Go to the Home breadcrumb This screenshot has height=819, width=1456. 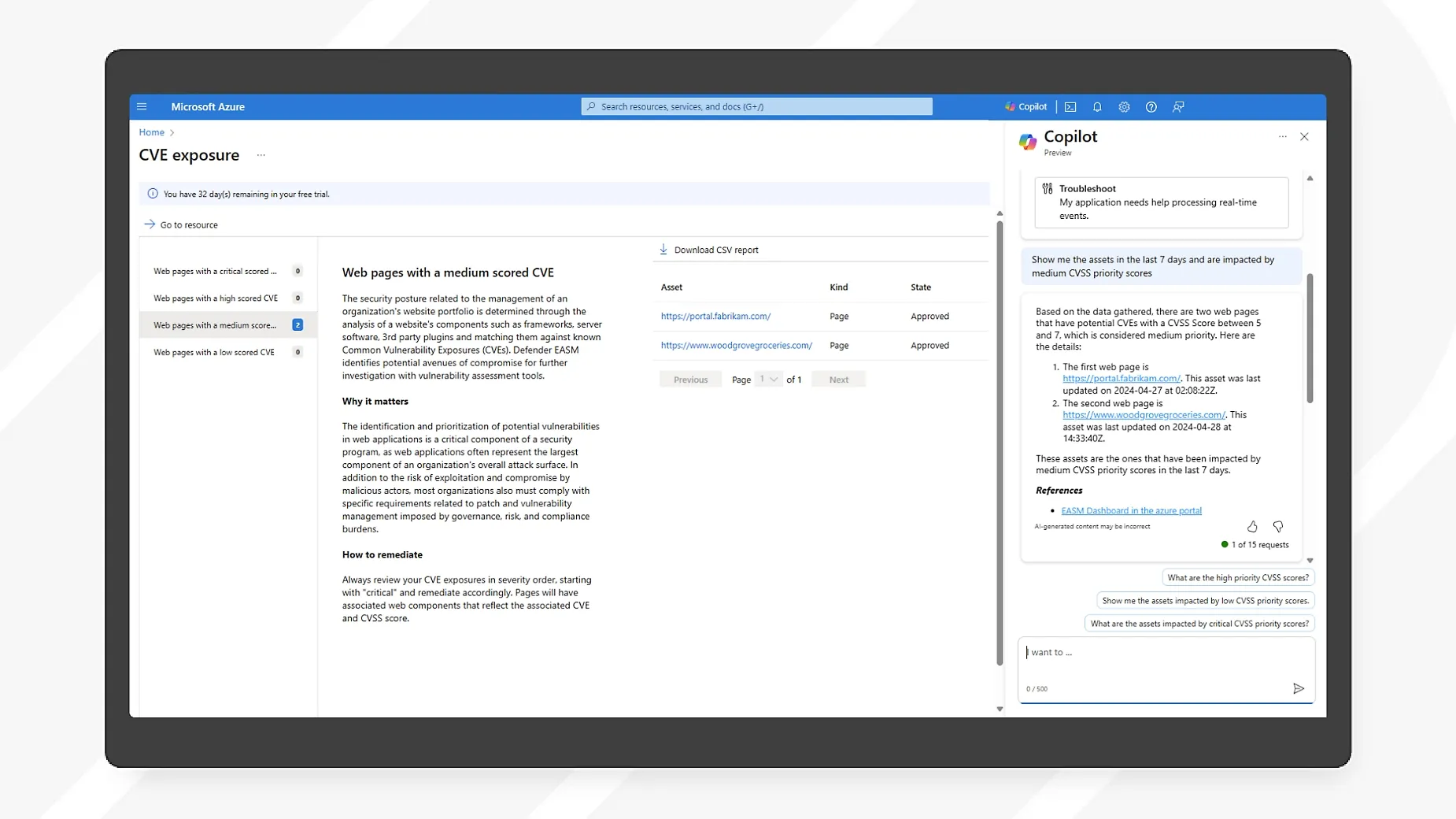[x=152, y=132]
